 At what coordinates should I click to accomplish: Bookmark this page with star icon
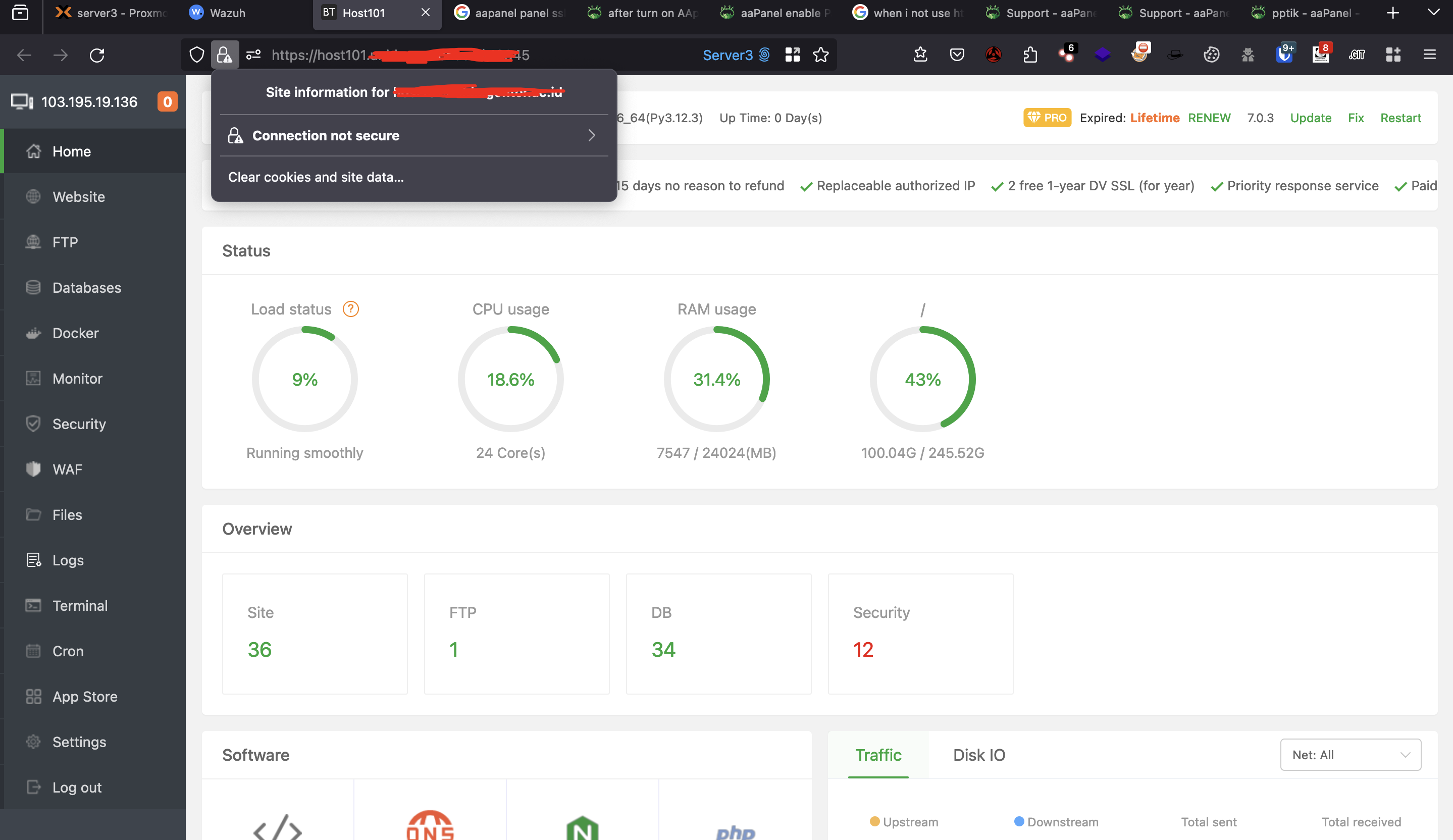coord(820,55)
